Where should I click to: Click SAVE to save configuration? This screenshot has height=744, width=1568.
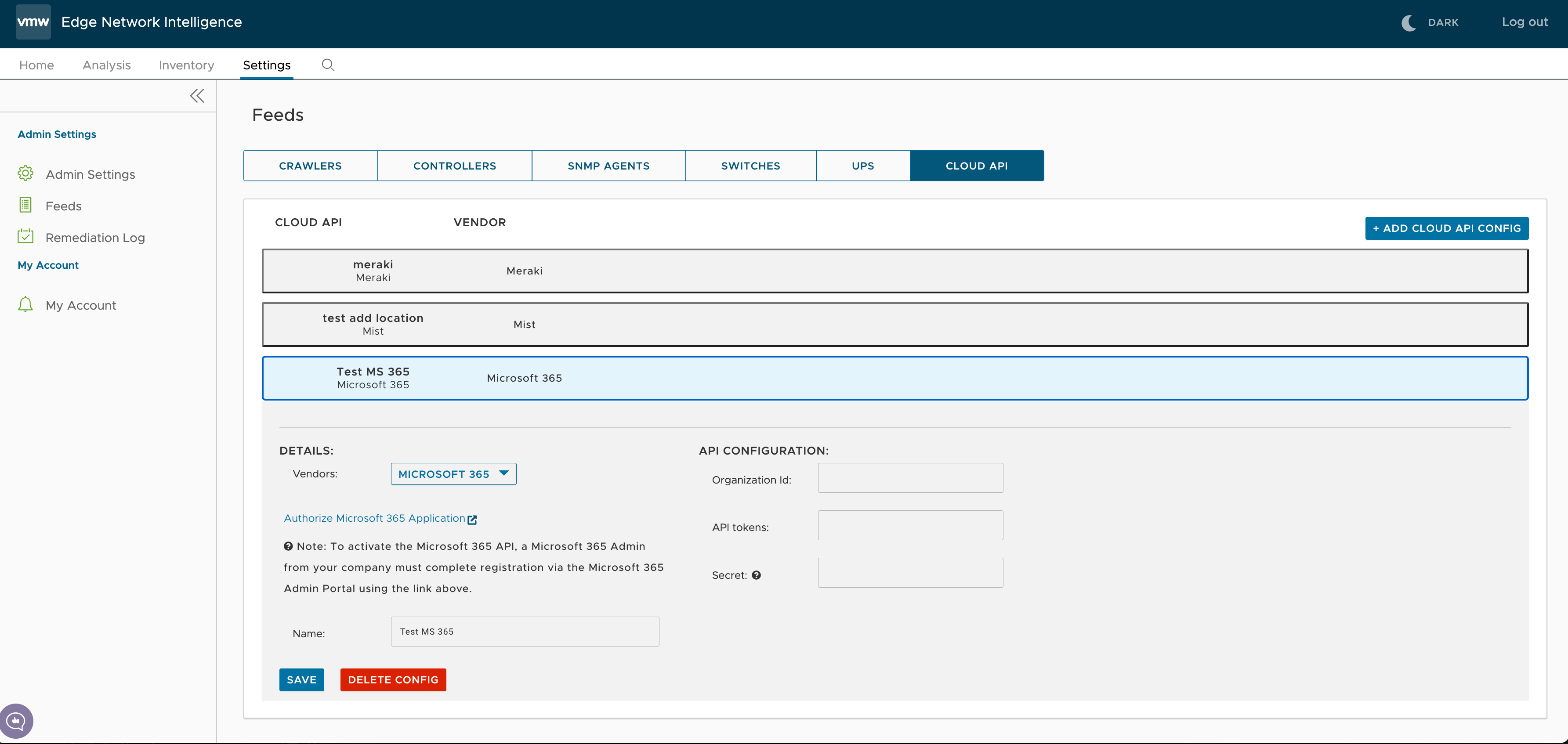tap(301, 679)
